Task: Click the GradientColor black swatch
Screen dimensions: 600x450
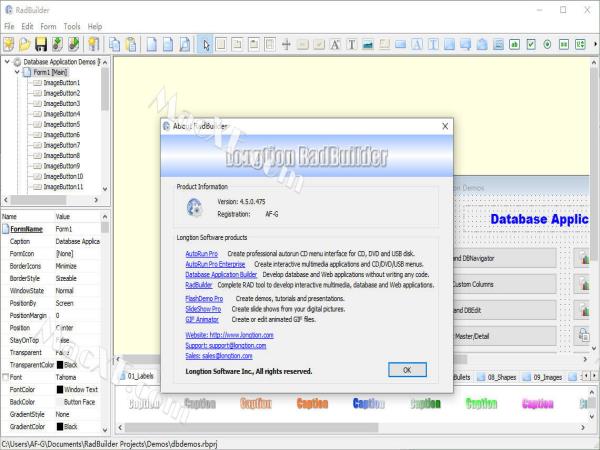Action: (x=60, y=426)
